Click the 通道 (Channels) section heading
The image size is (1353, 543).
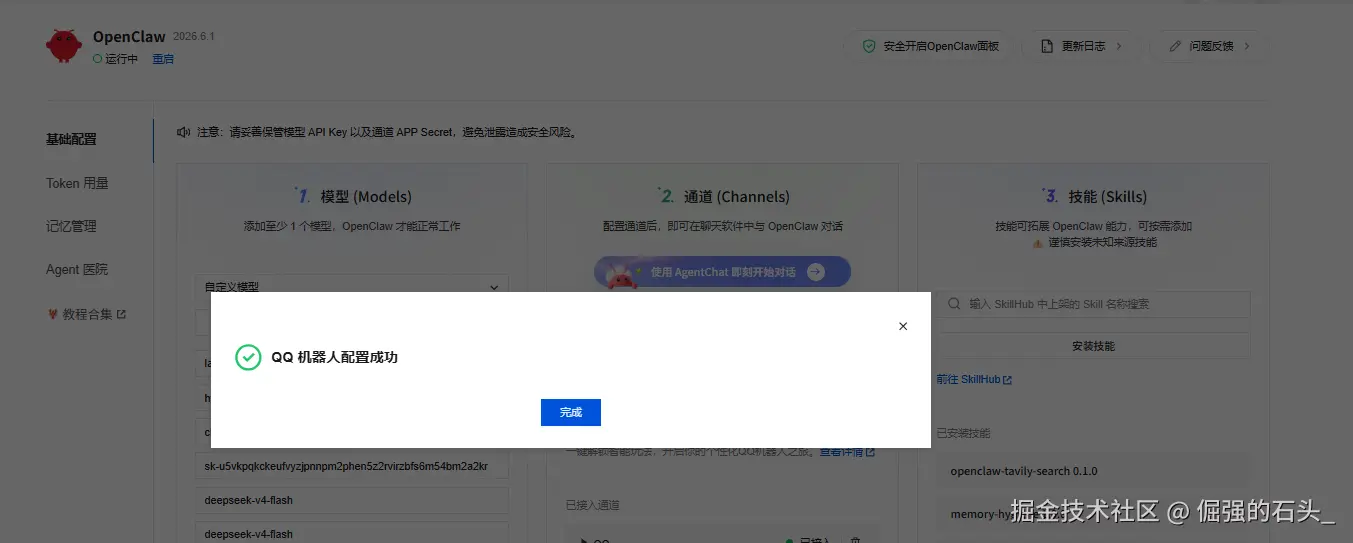tap(737, 197)
